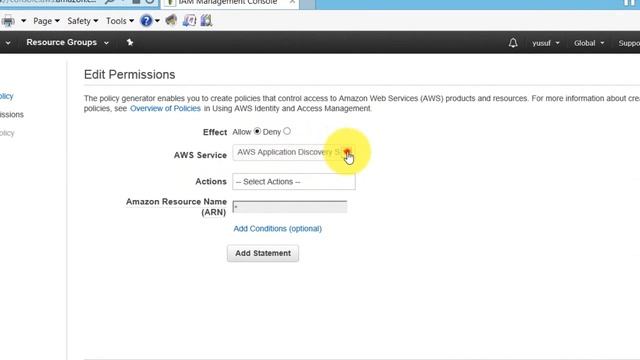Click Add Conditions (optional) link

[278, 229]
